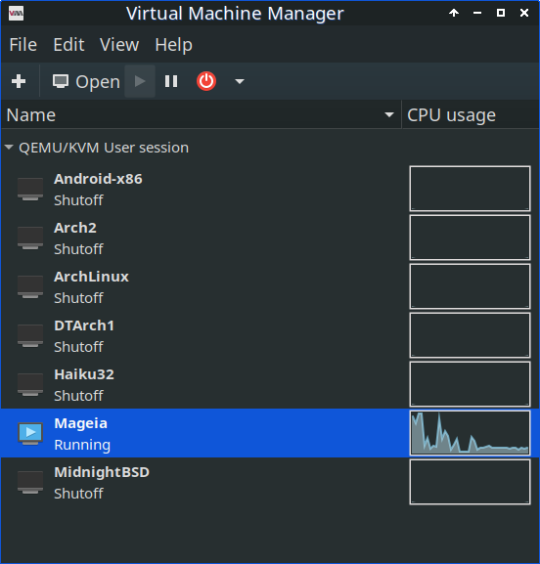Select the Android-x86 virtual machine
Screen dimensions: 540x564
pyautogui.click(x=270, y=189)
